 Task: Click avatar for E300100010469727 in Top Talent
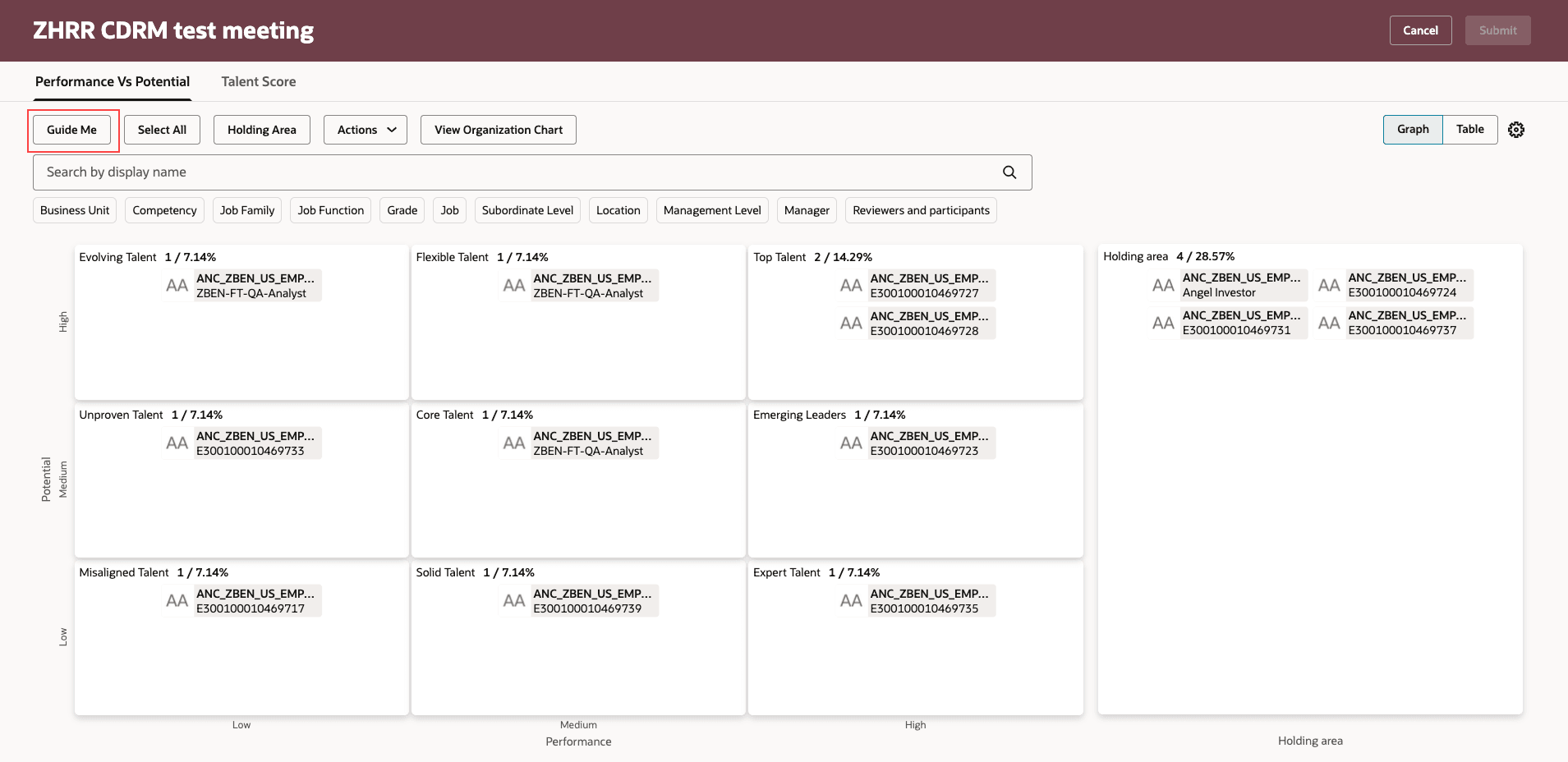(851, 285)
